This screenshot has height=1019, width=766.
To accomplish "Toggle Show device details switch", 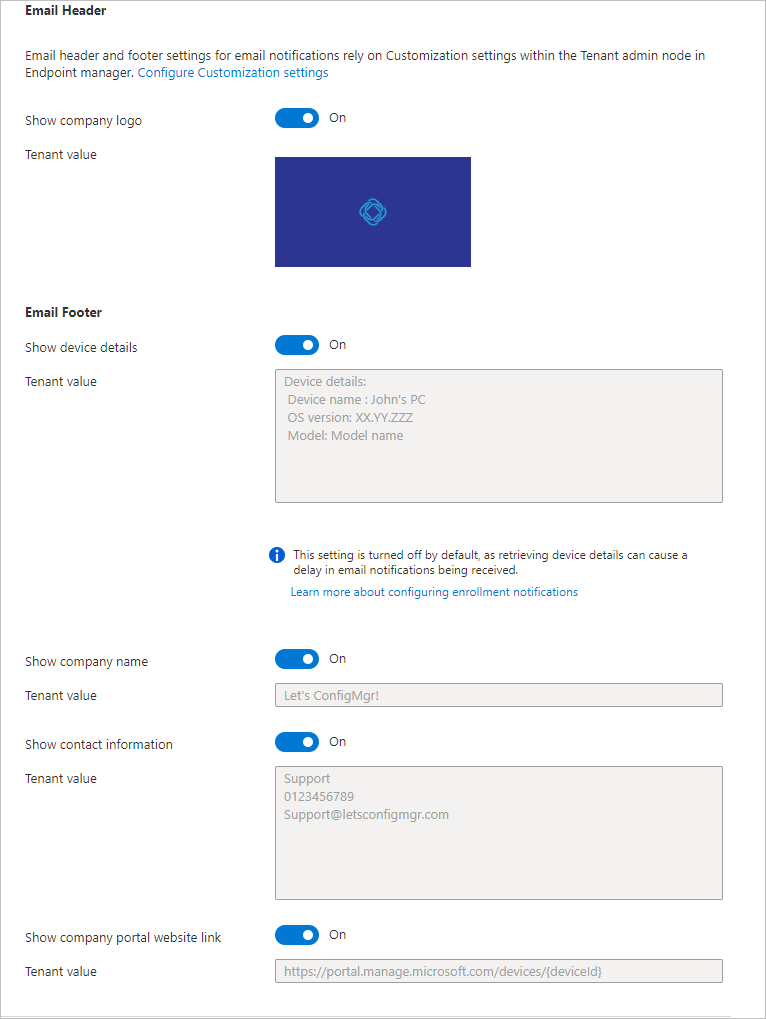I will (x=297, y=345).
